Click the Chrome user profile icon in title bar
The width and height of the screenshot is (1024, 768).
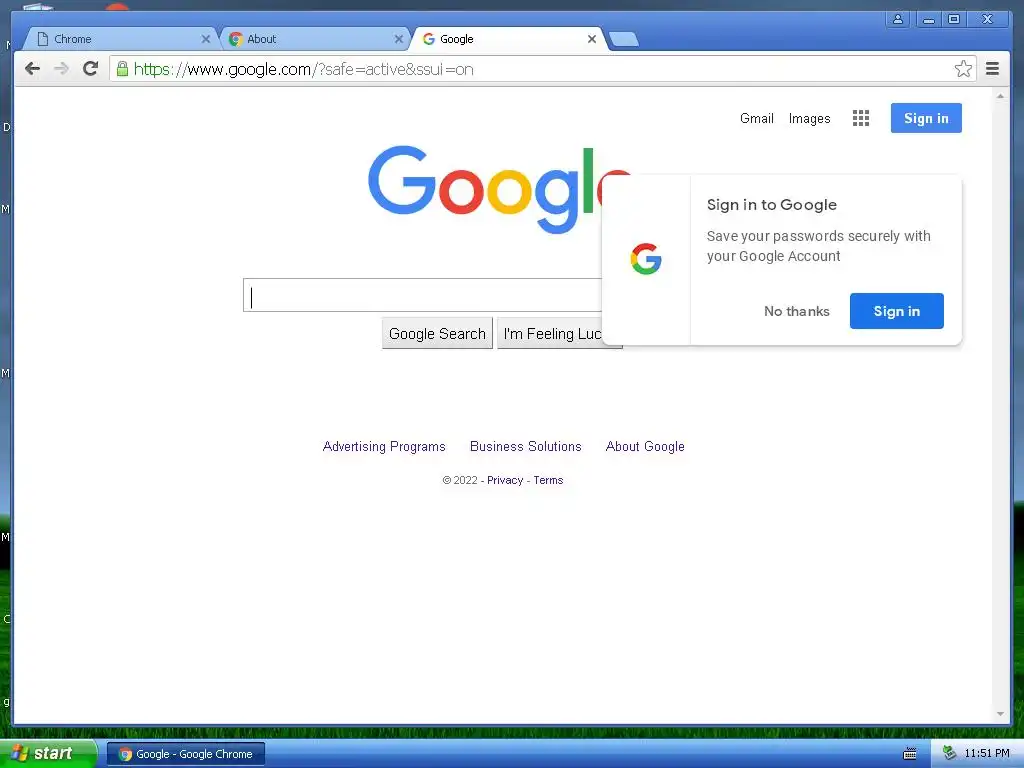click(x=898, y=19)
